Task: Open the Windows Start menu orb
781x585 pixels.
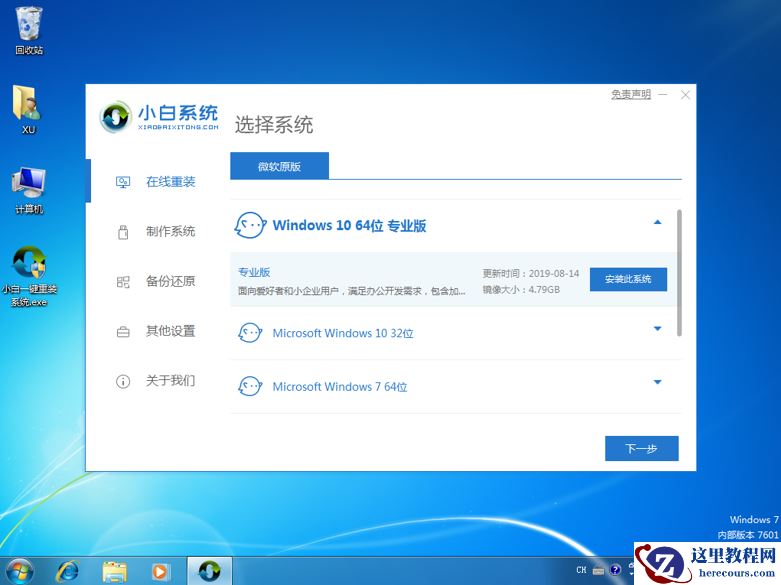Action: point(20,571)
